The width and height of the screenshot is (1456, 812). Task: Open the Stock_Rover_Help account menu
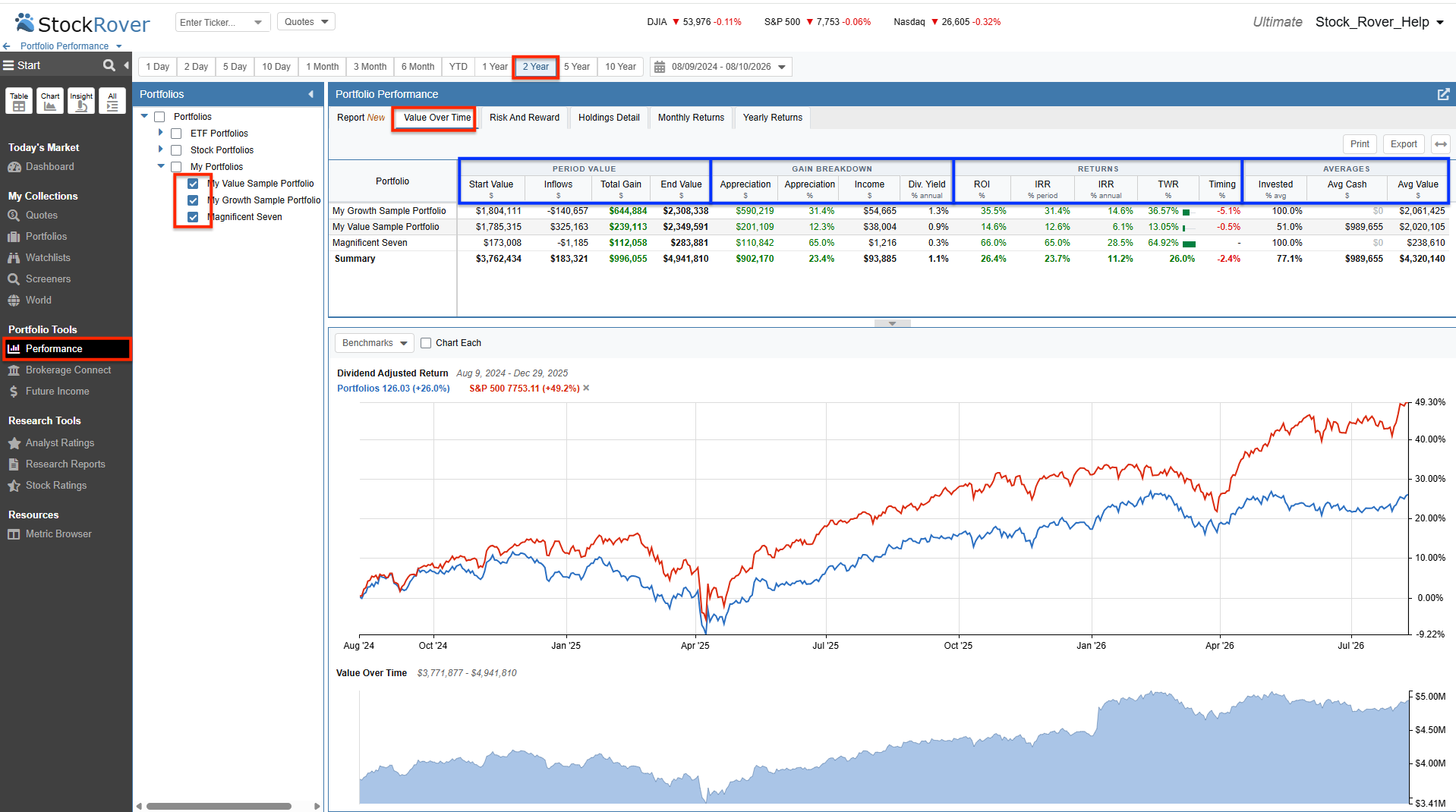1379,22
